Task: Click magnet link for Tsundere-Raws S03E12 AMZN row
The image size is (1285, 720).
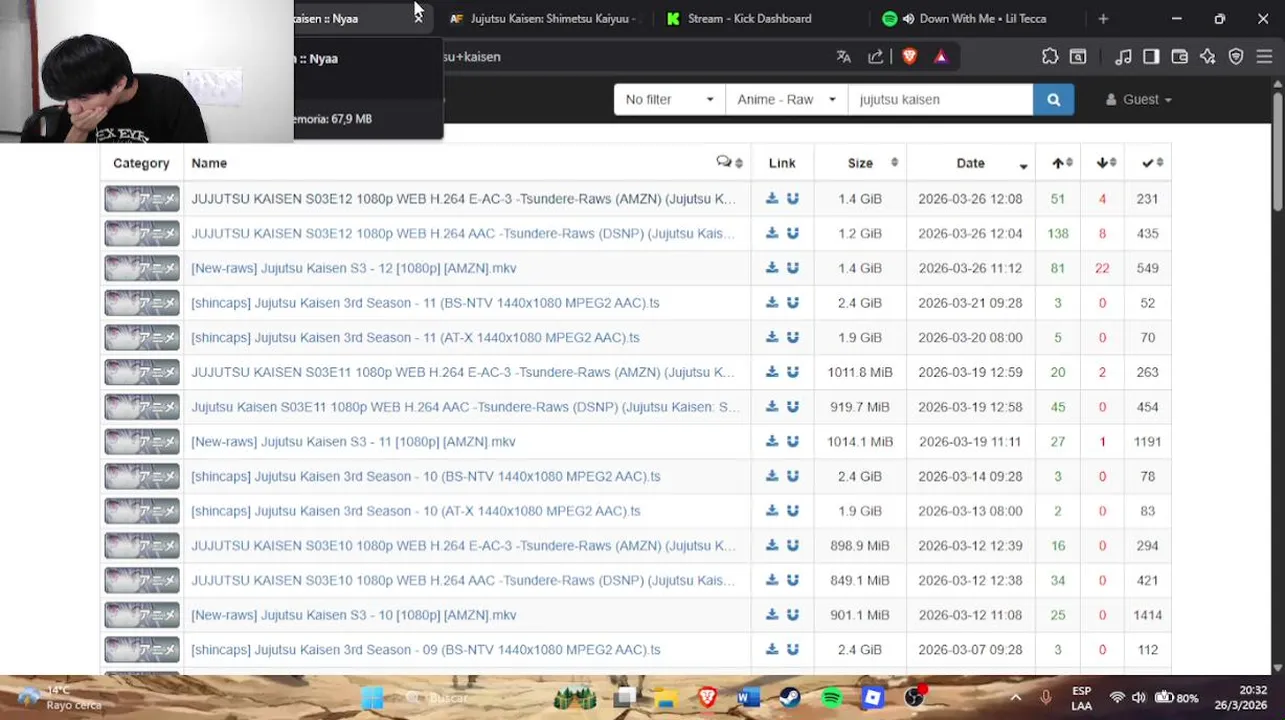Action: coord(793,198)
